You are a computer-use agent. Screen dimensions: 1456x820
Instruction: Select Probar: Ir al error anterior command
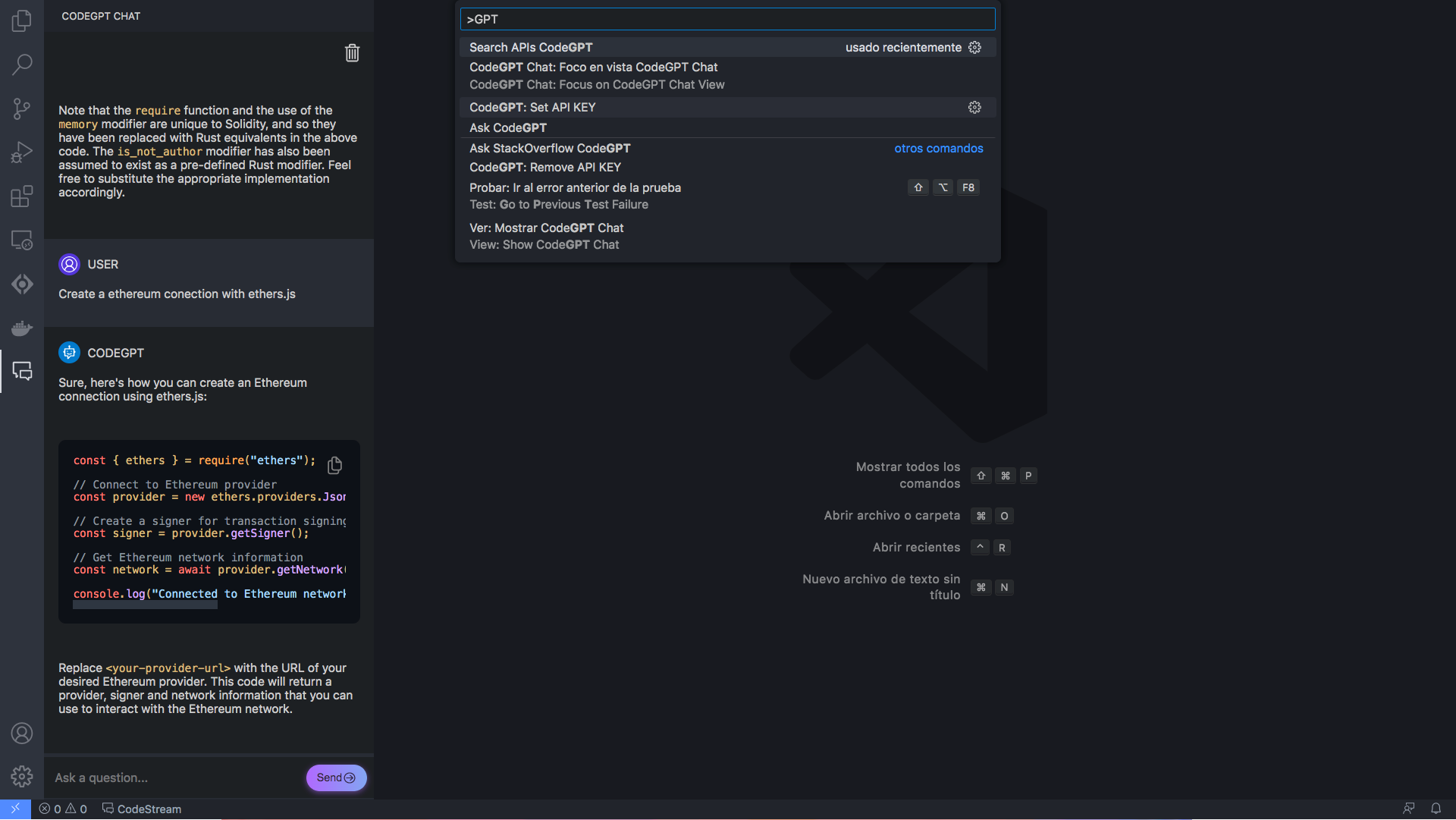(727, 196)
